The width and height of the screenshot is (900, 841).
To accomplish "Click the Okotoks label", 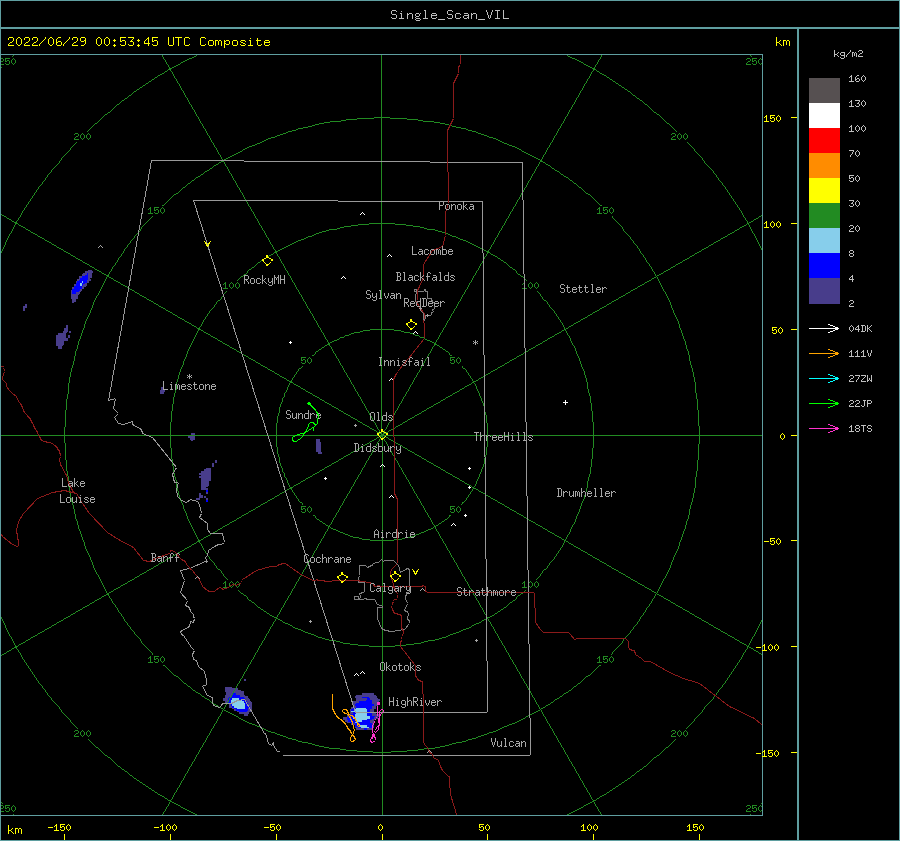I will 400,667.
